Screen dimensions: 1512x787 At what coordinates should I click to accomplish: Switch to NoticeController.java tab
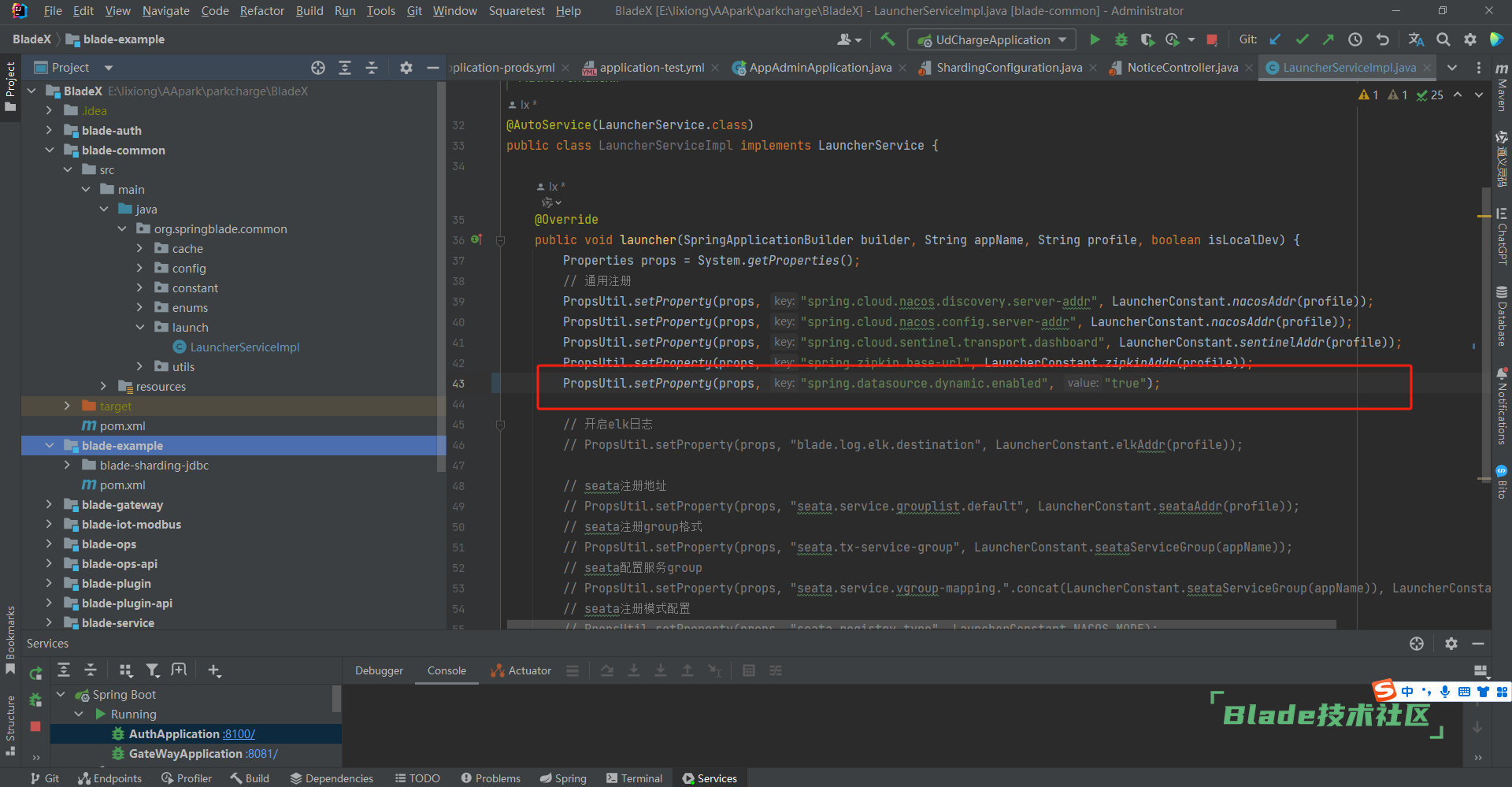coord(1181,68)
